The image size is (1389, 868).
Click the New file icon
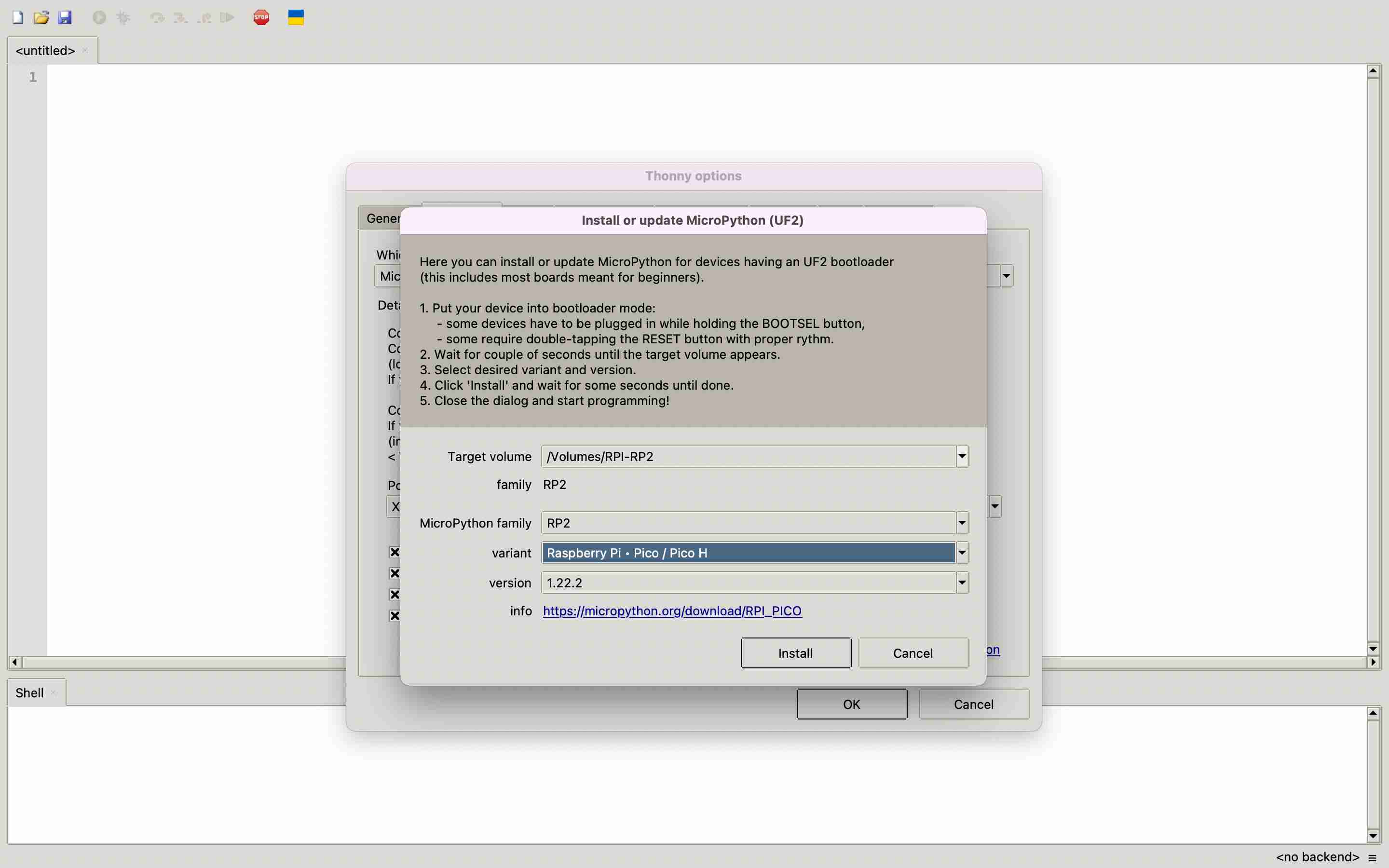(x=18, y=17)
